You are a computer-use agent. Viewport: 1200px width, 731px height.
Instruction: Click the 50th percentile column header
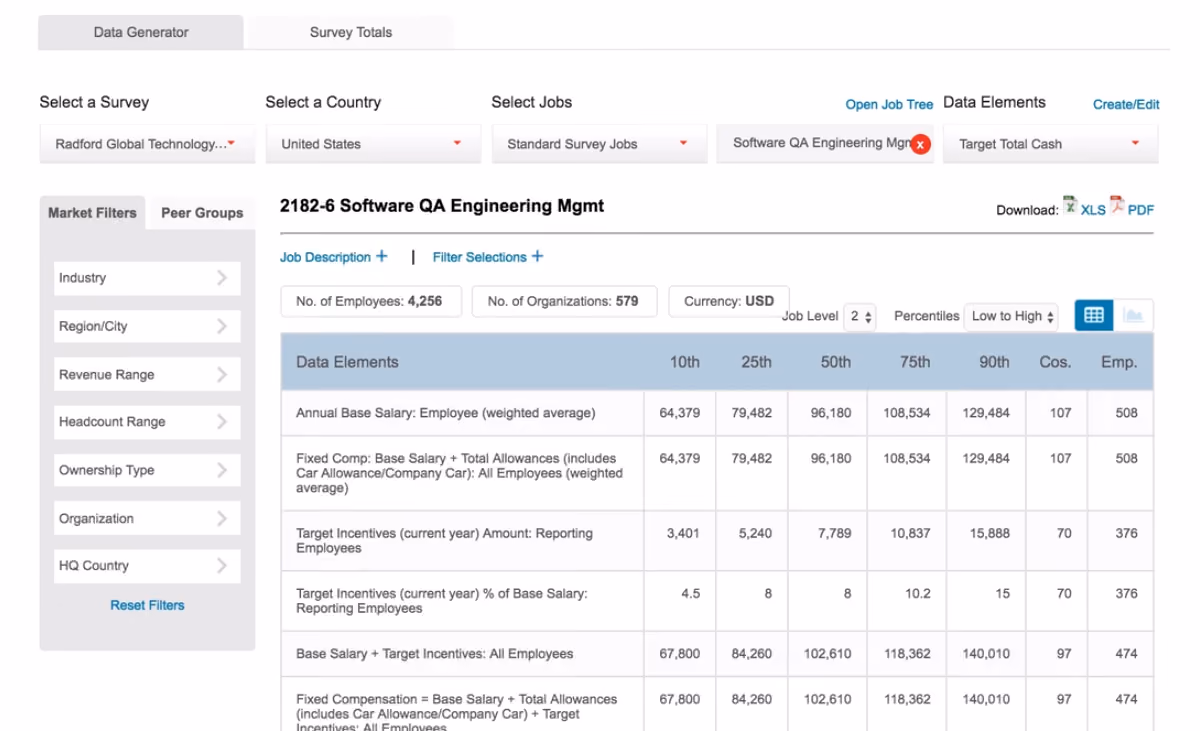coord(836,362)
